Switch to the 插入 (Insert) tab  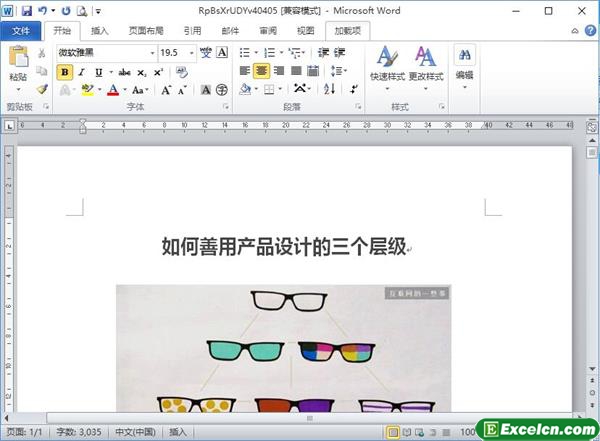click(x=99, y=30)
